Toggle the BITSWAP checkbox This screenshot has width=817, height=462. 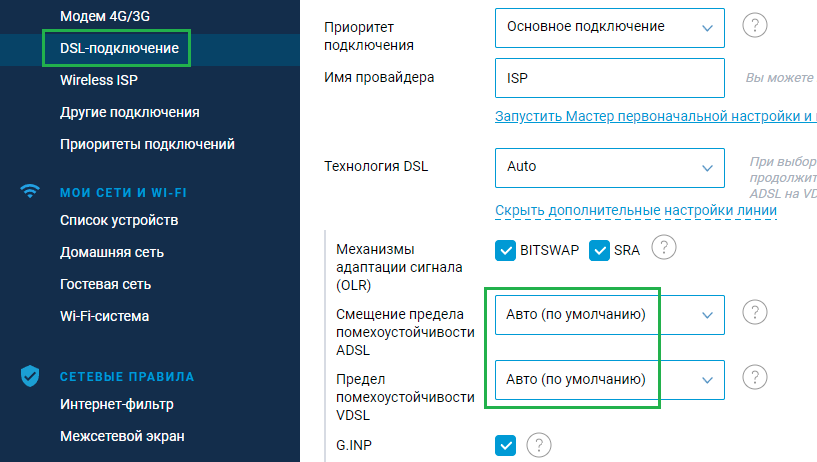tap(506, 250)
